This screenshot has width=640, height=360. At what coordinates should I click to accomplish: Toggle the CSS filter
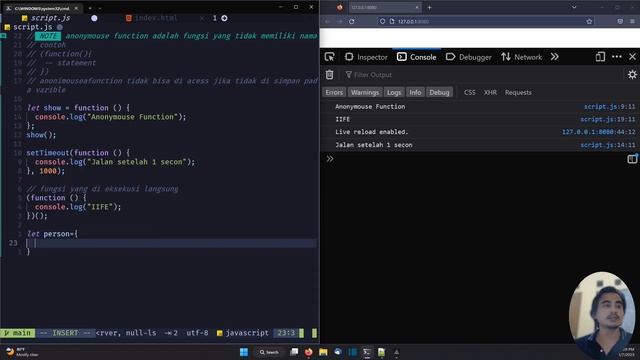pos(469,93)
